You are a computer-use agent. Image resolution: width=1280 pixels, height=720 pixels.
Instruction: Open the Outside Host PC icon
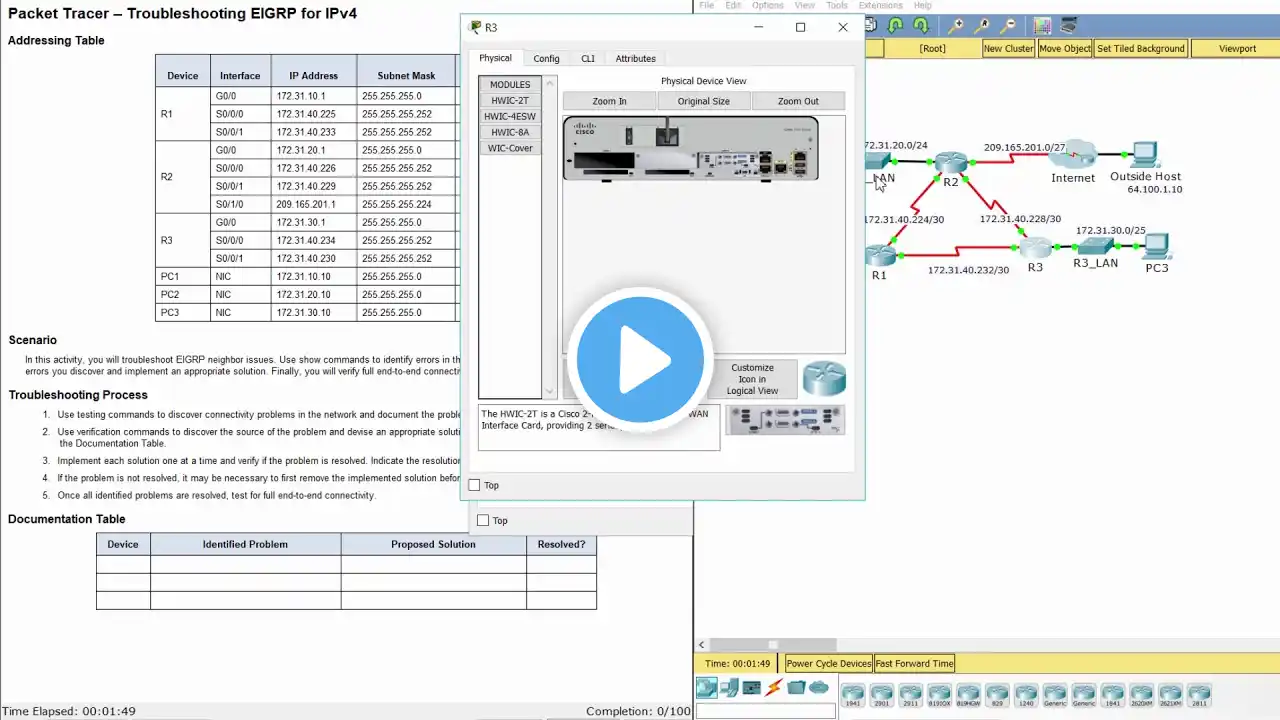1144,155
